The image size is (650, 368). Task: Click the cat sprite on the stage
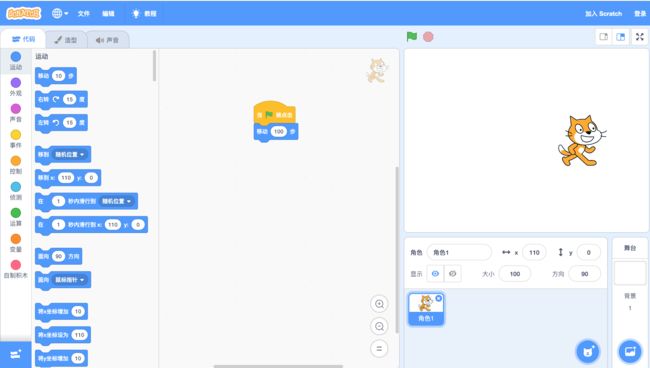[x=582, y=140]
